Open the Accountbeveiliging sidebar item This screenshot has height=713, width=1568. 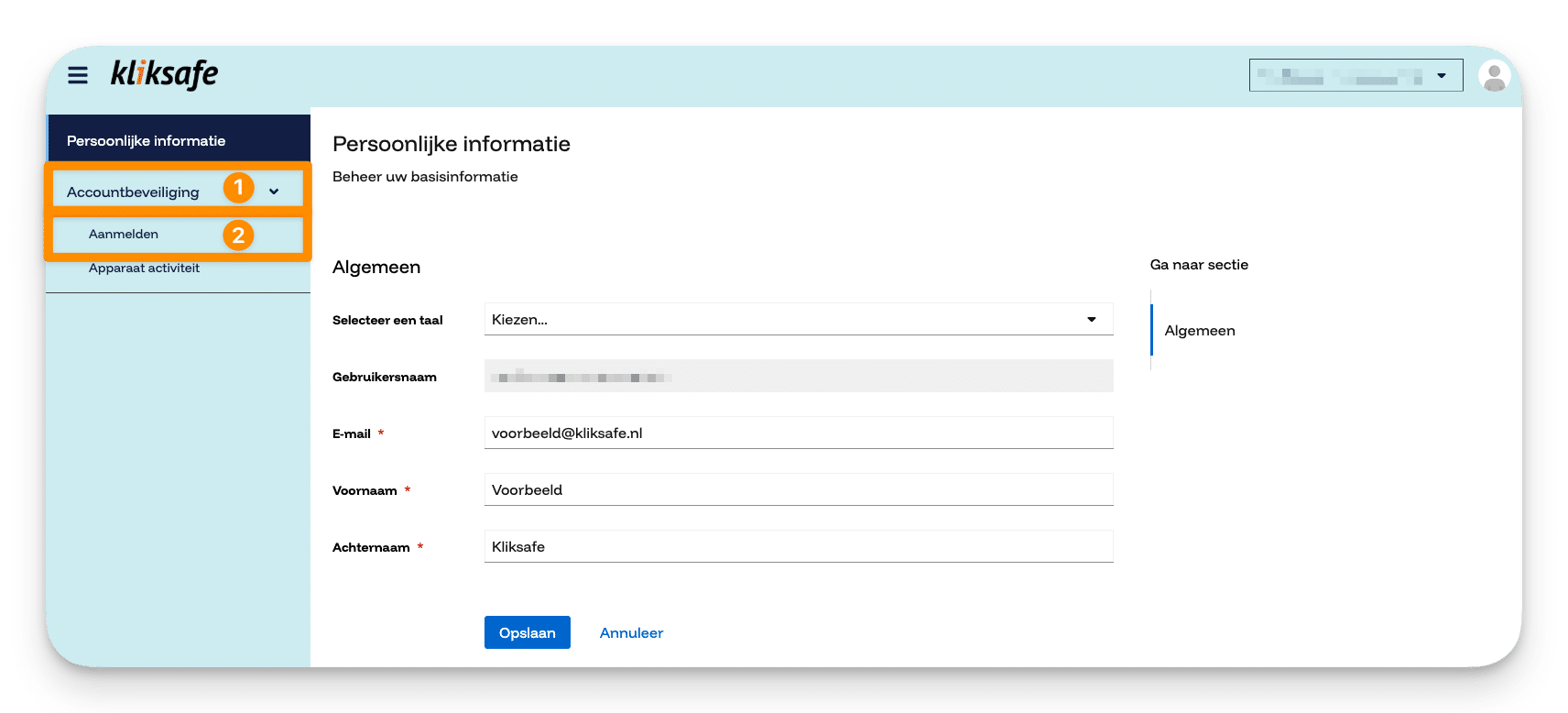pyautogui.click(x=134, y=192)
